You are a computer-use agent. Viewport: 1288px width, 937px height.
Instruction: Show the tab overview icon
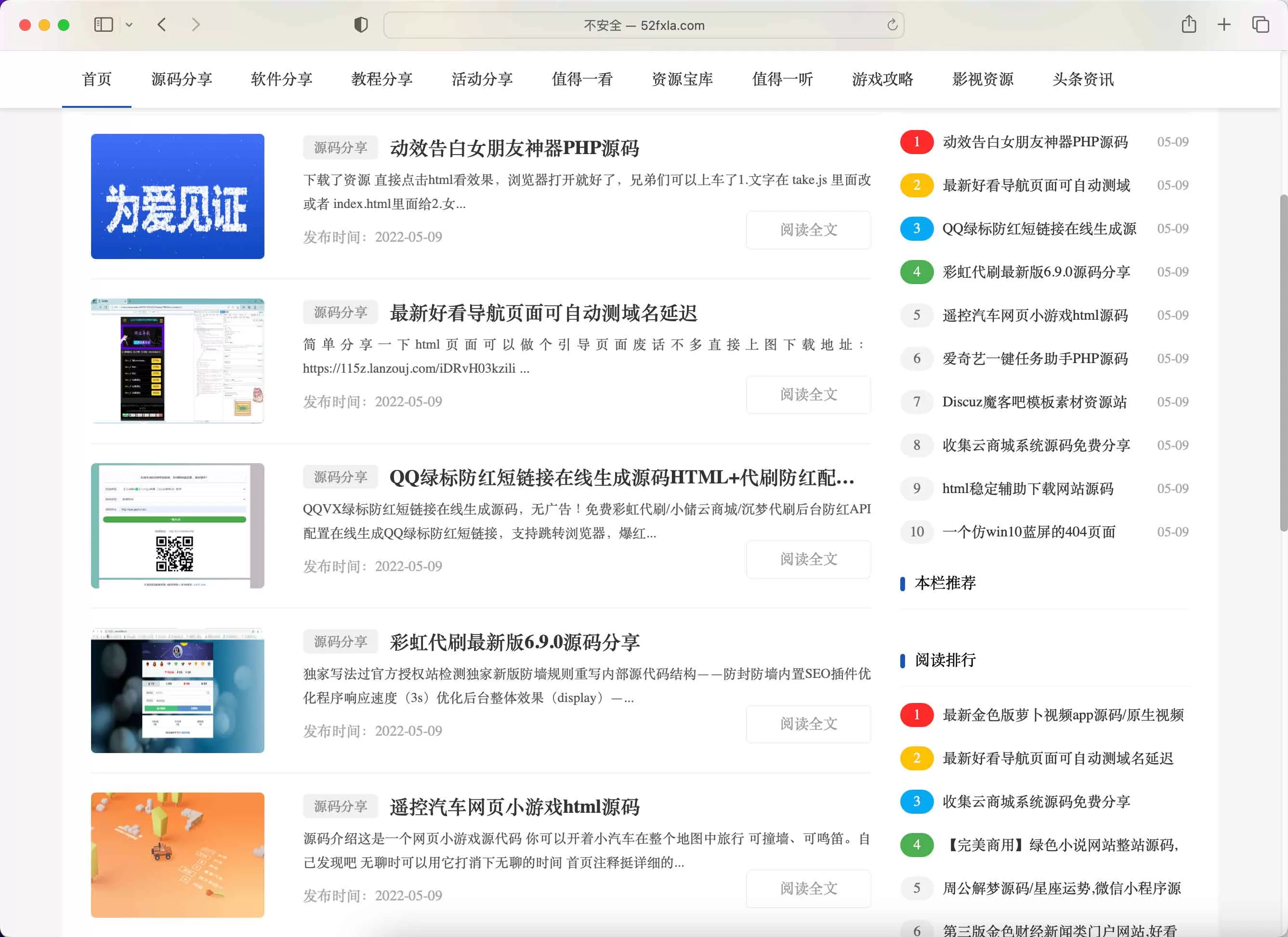click(1260, 25)
